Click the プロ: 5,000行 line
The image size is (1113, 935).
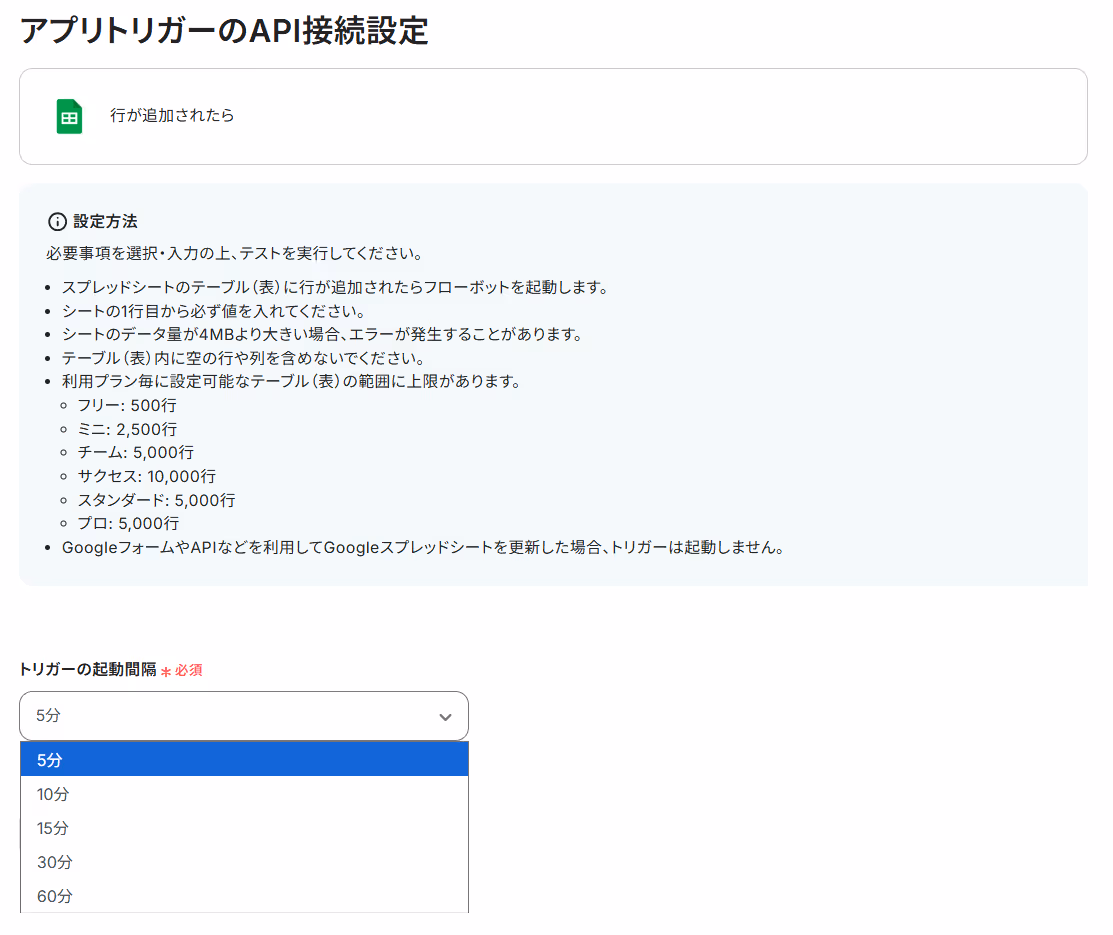[x=128, y=523]
